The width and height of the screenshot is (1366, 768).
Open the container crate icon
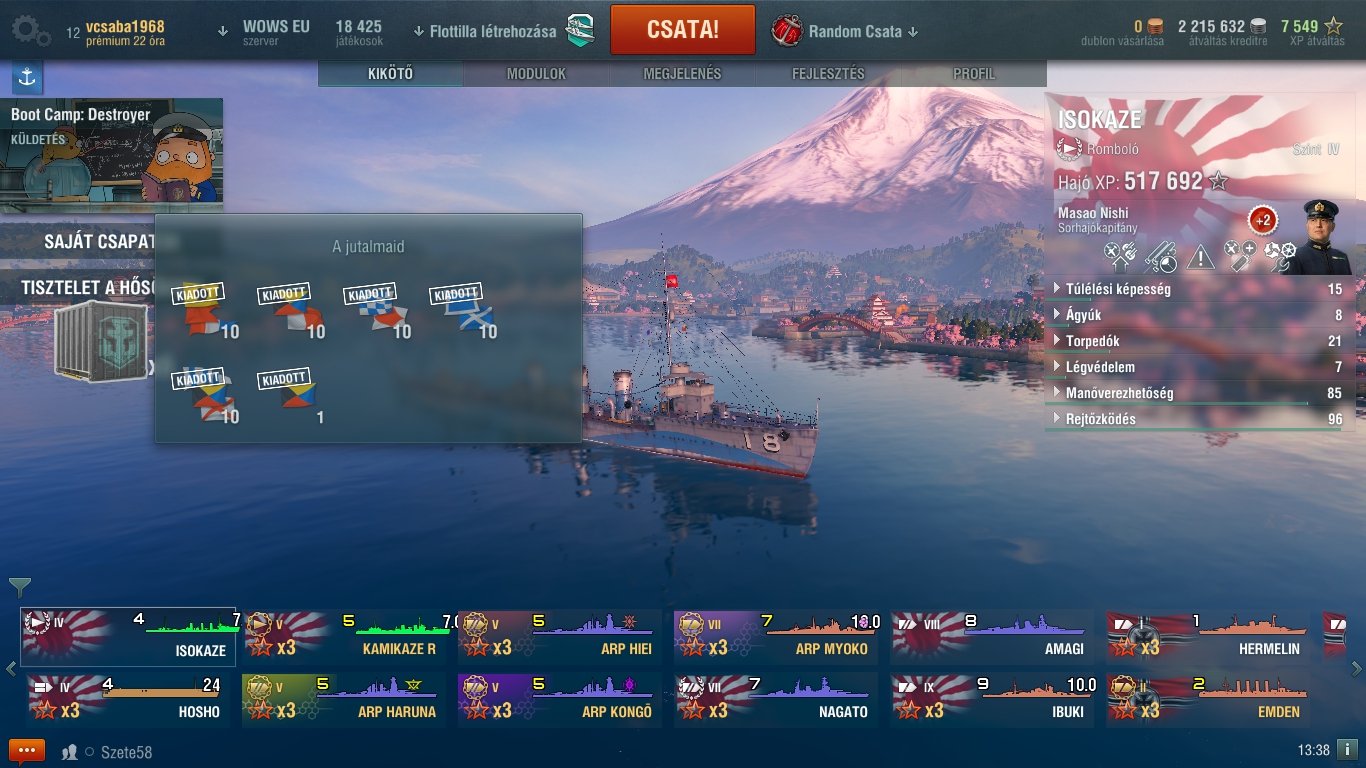coord(101,341)
